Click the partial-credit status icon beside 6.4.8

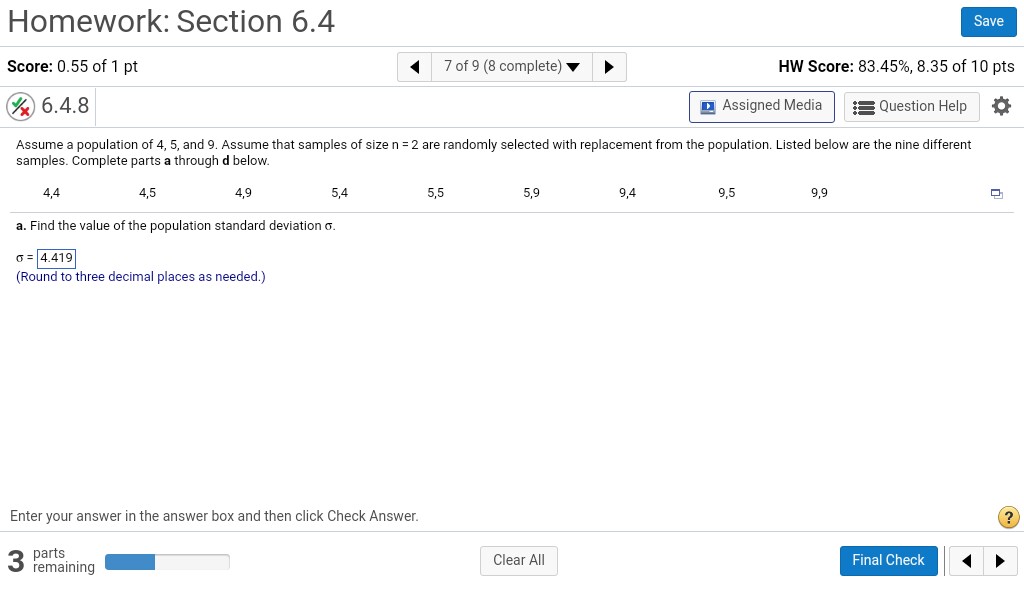click(20, 106)
